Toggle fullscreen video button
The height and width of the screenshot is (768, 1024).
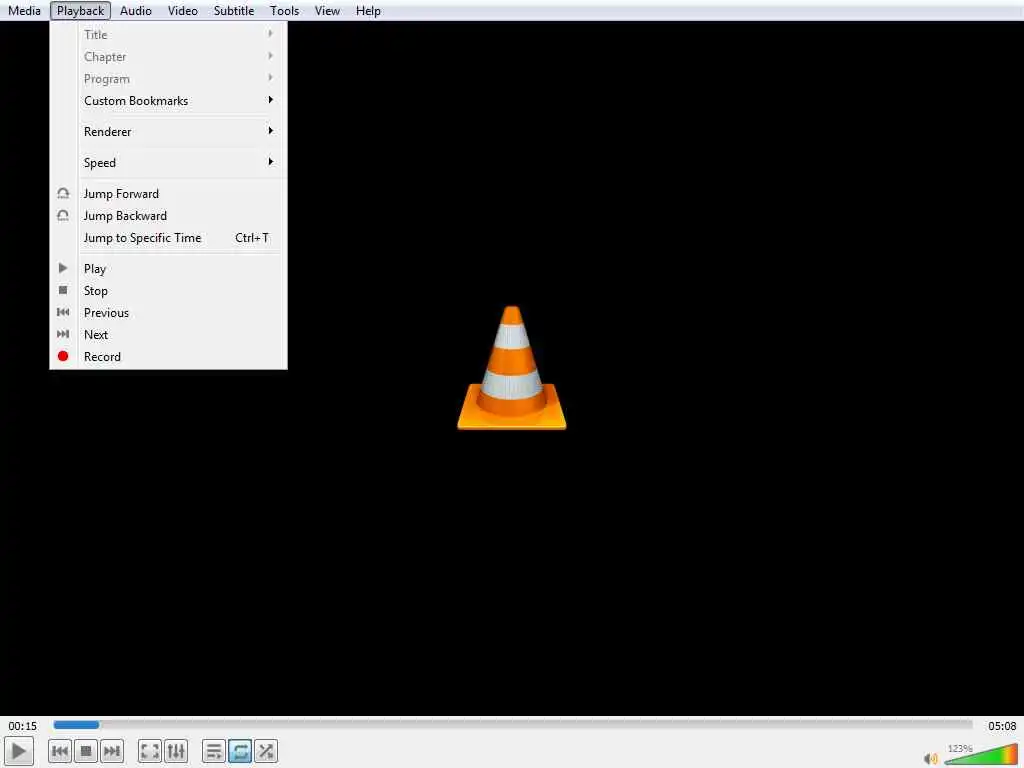150,751
